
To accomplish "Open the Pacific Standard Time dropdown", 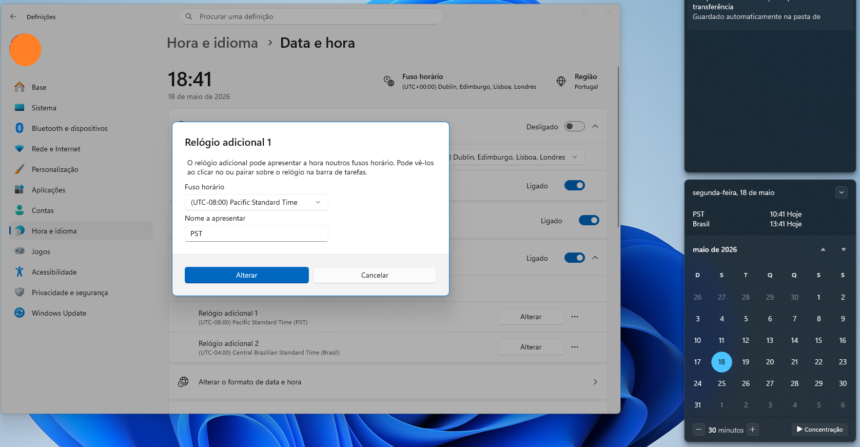I will point(256,202).
